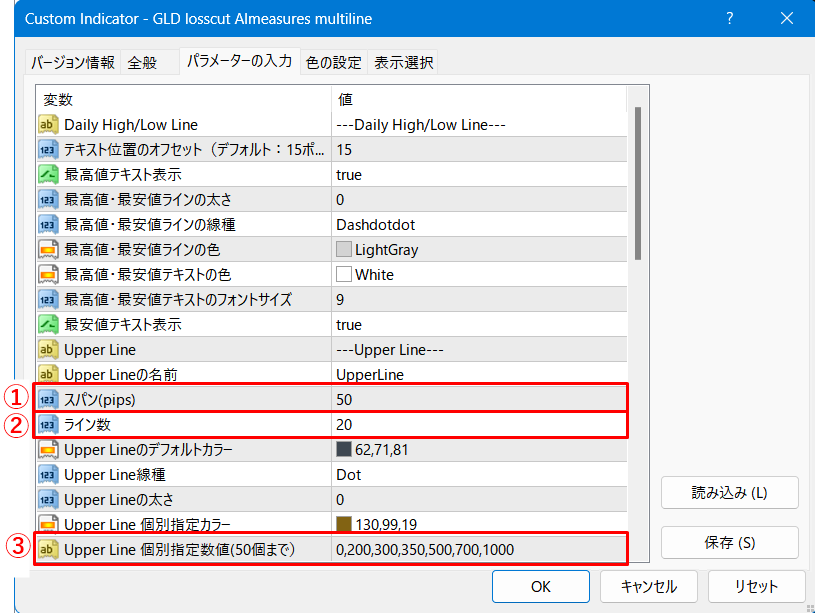This screenshot has width=815, height=613.
Task: Open the LightGray color value dropdown
Action: coord(478,250)
